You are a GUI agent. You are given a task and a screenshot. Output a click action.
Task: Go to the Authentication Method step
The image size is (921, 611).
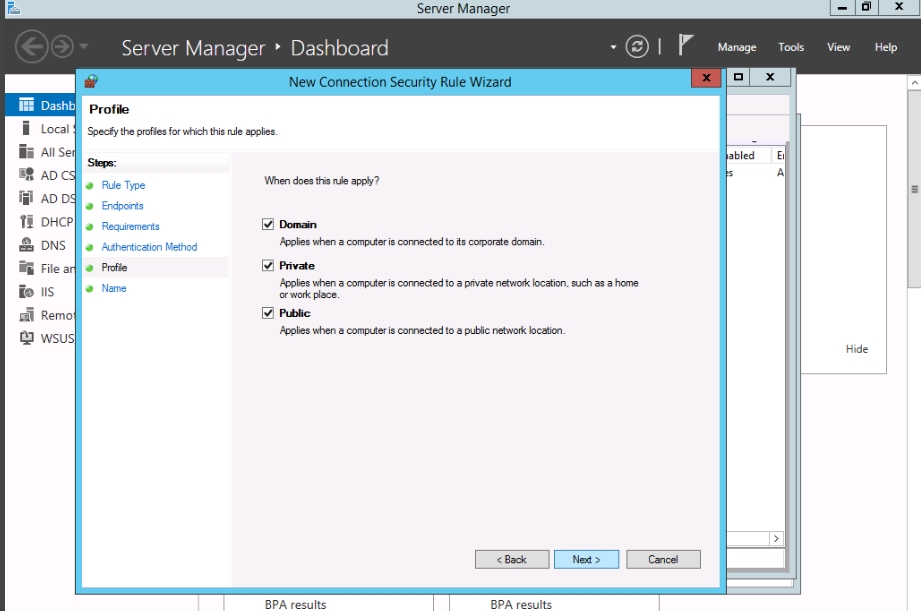coord(149,247)
